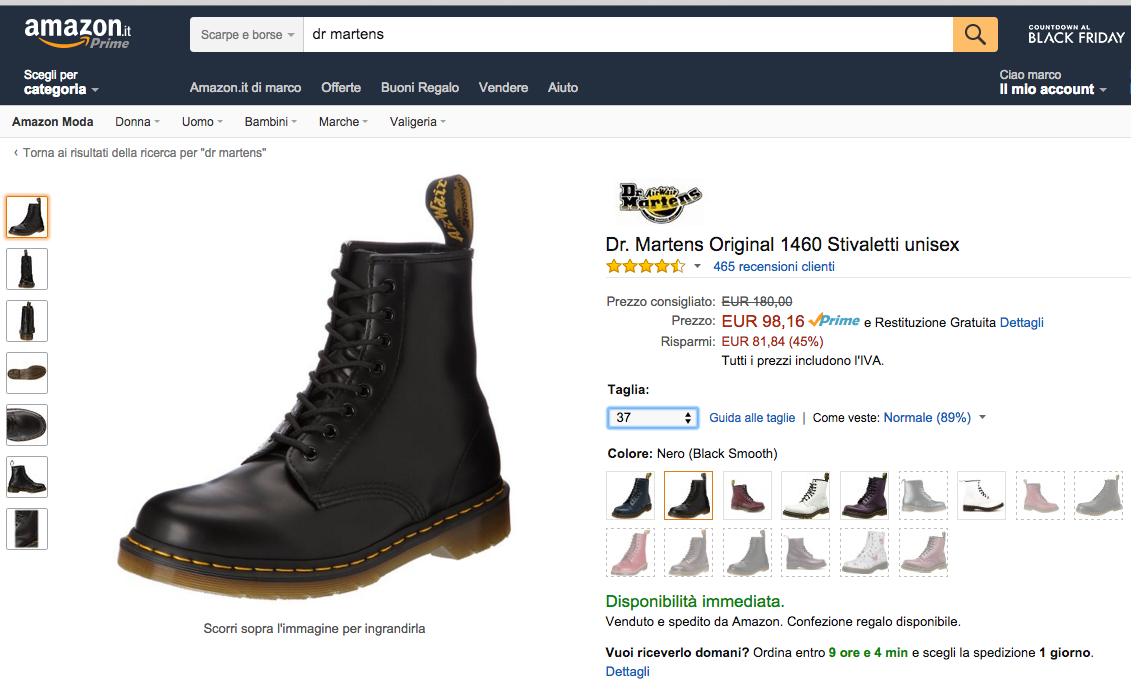The image size is (1131, 688).
Task: Choose the purple boot color swatch
Action: [864, 495]
